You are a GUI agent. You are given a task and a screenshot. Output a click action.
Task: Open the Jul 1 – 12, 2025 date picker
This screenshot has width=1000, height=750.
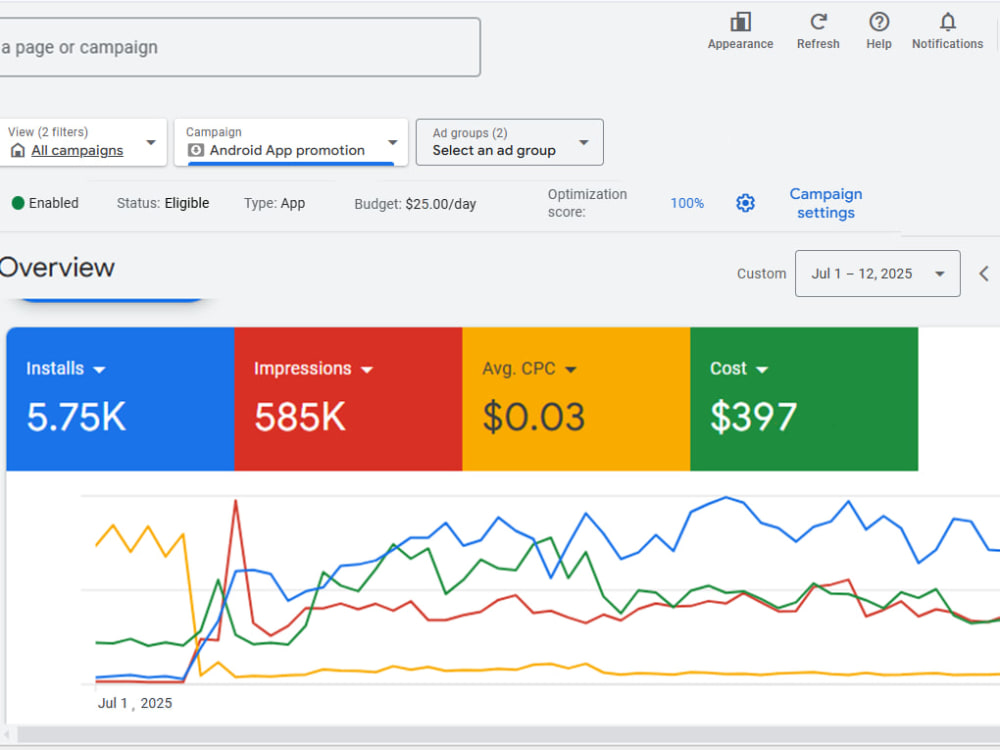click(878, 274)
